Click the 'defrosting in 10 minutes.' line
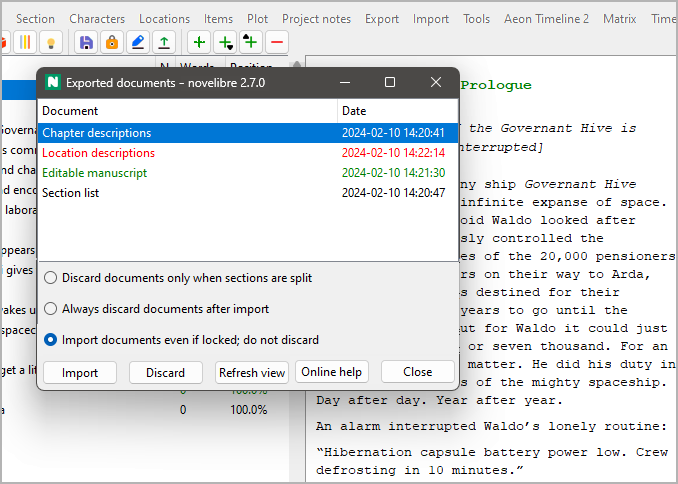The image size is (678, 484). tap(420, 470)
